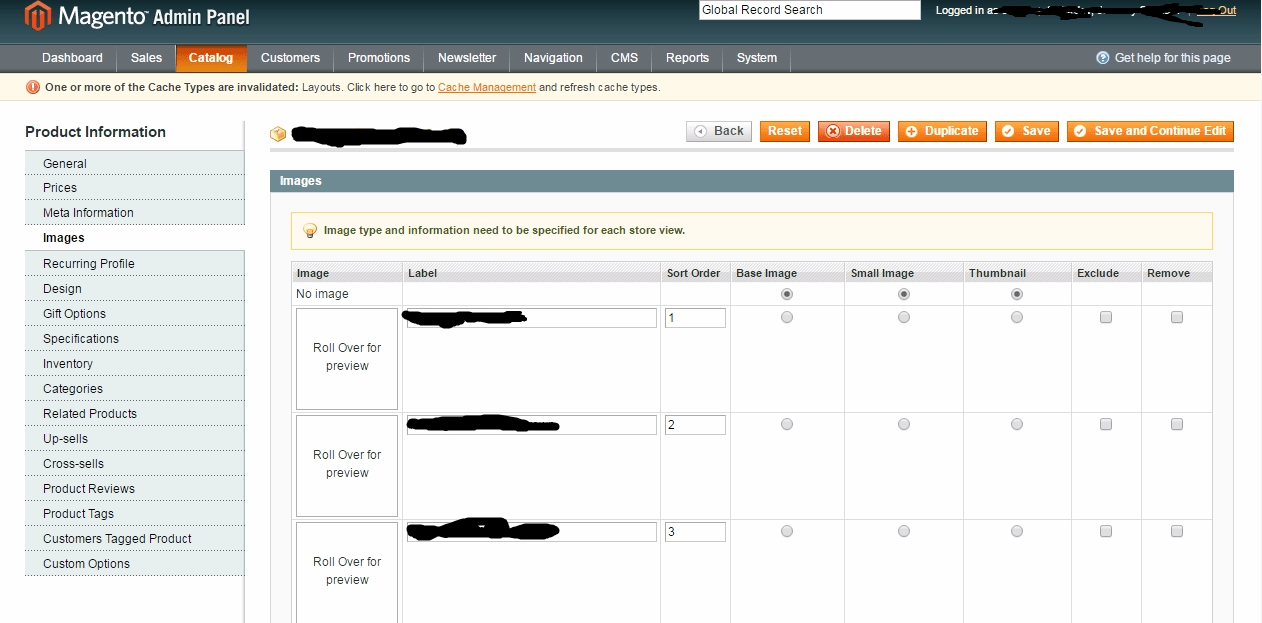Choose Small Image radio for second image
Screen dimensions: 1262x623
coord(904,424)
